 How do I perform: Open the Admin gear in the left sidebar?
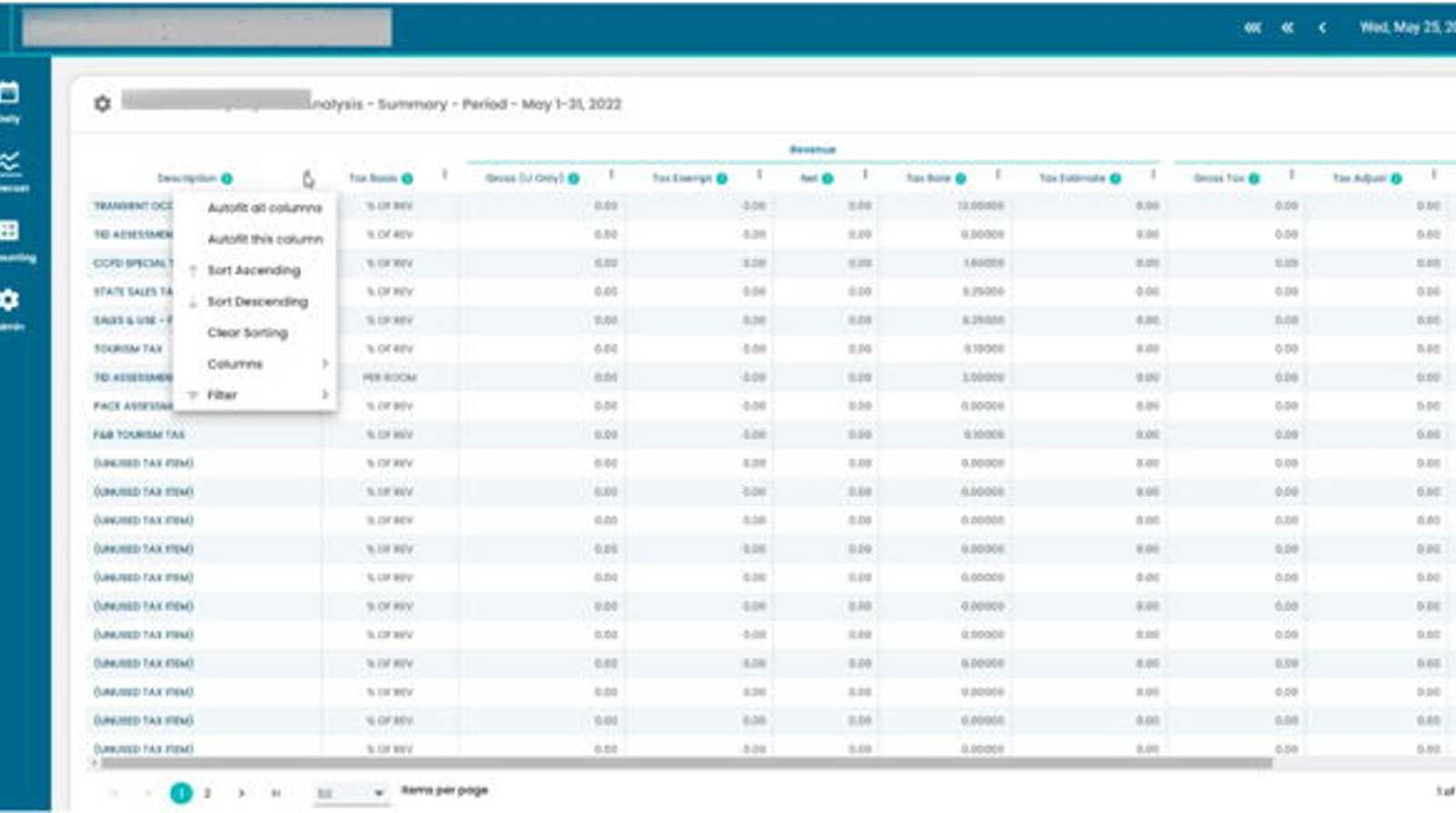point(10,310)
